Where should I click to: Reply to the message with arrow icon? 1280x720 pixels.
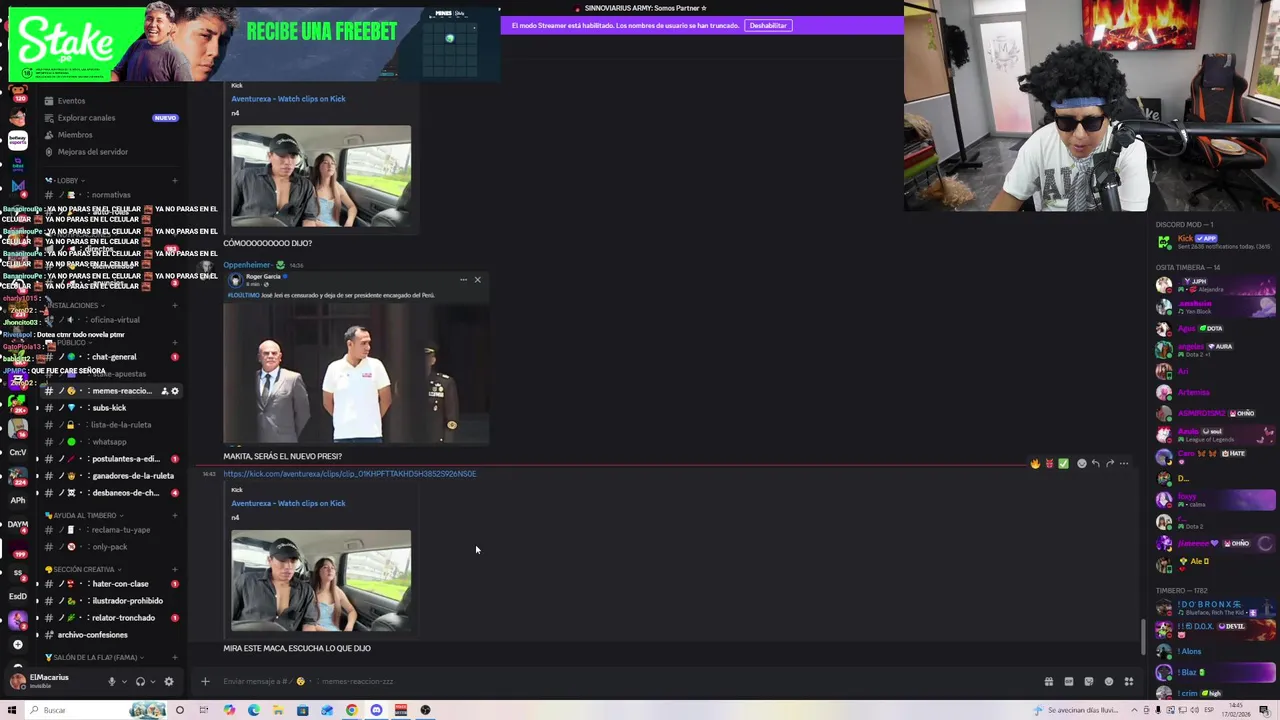coord(1095,464)
